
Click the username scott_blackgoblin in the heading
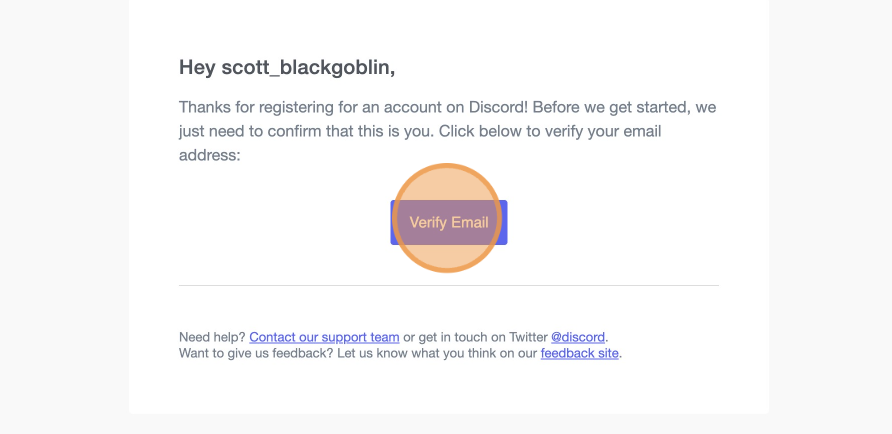[x=307, y=67]
